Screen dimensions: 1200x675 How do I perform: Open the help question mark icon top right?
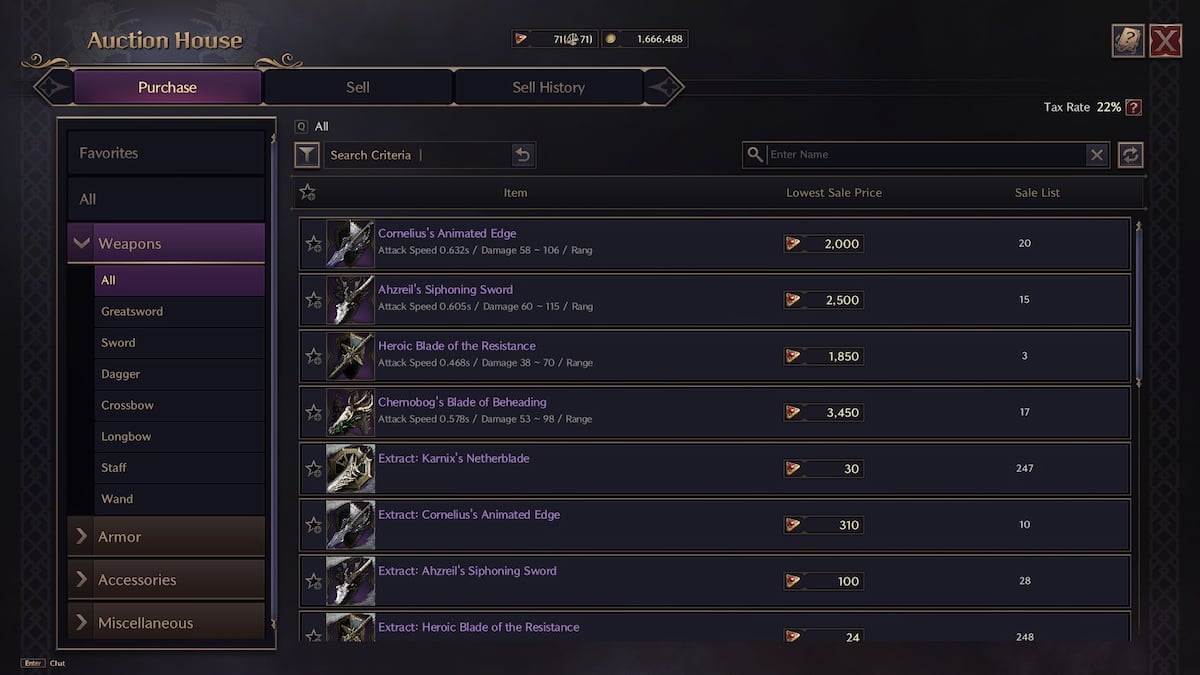[x=1128, y=40]
